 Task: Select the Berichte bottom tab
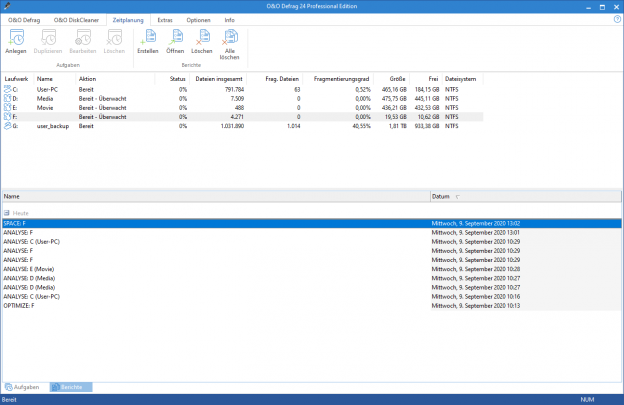tap(70, 386)
